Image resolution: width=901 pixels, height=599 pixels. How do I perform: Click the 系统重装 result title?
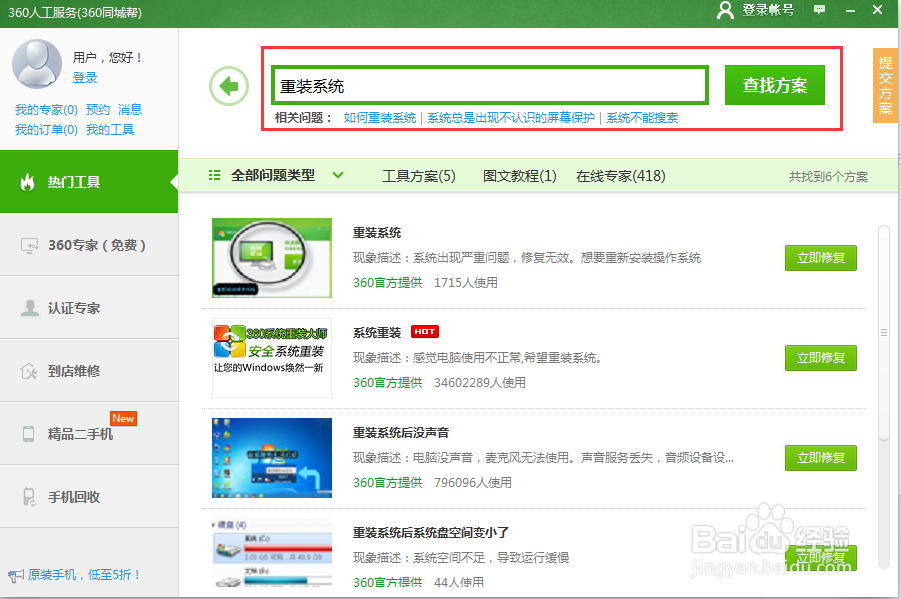click(377, 333)
